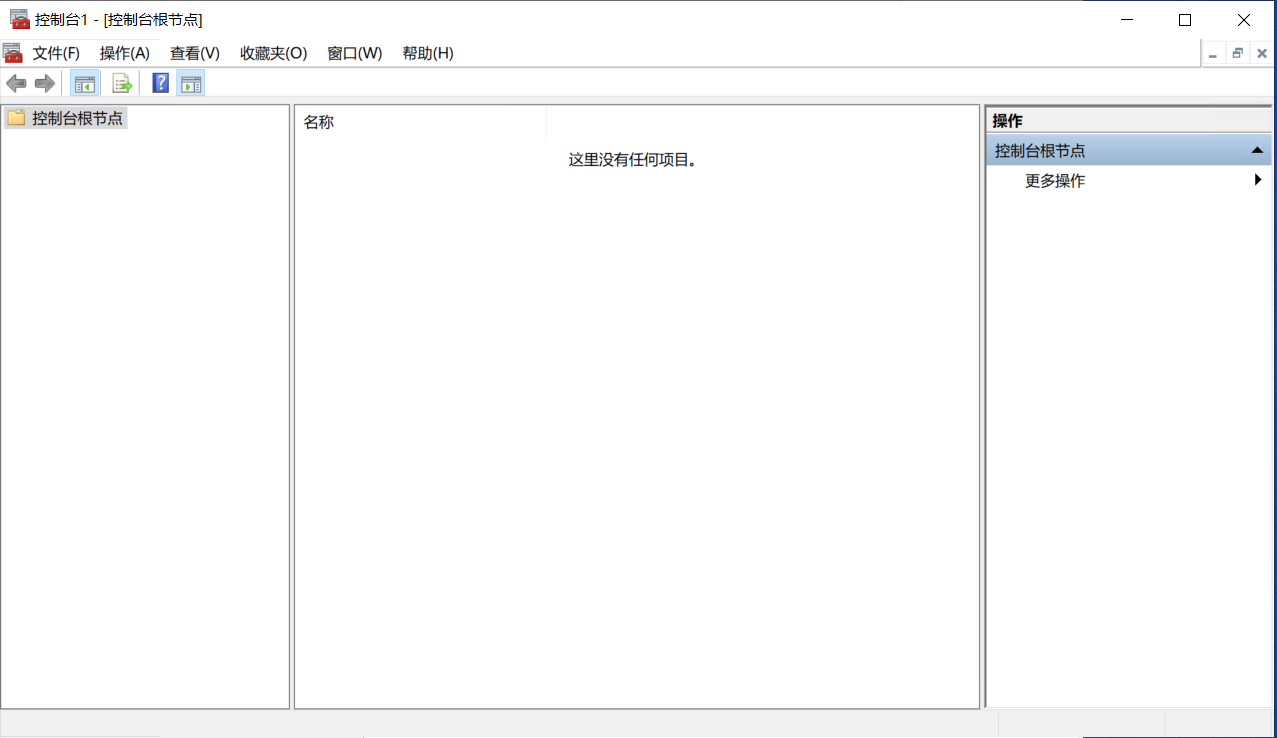Toggle the Show/Hide Console Tree icon

pos(84,83)
